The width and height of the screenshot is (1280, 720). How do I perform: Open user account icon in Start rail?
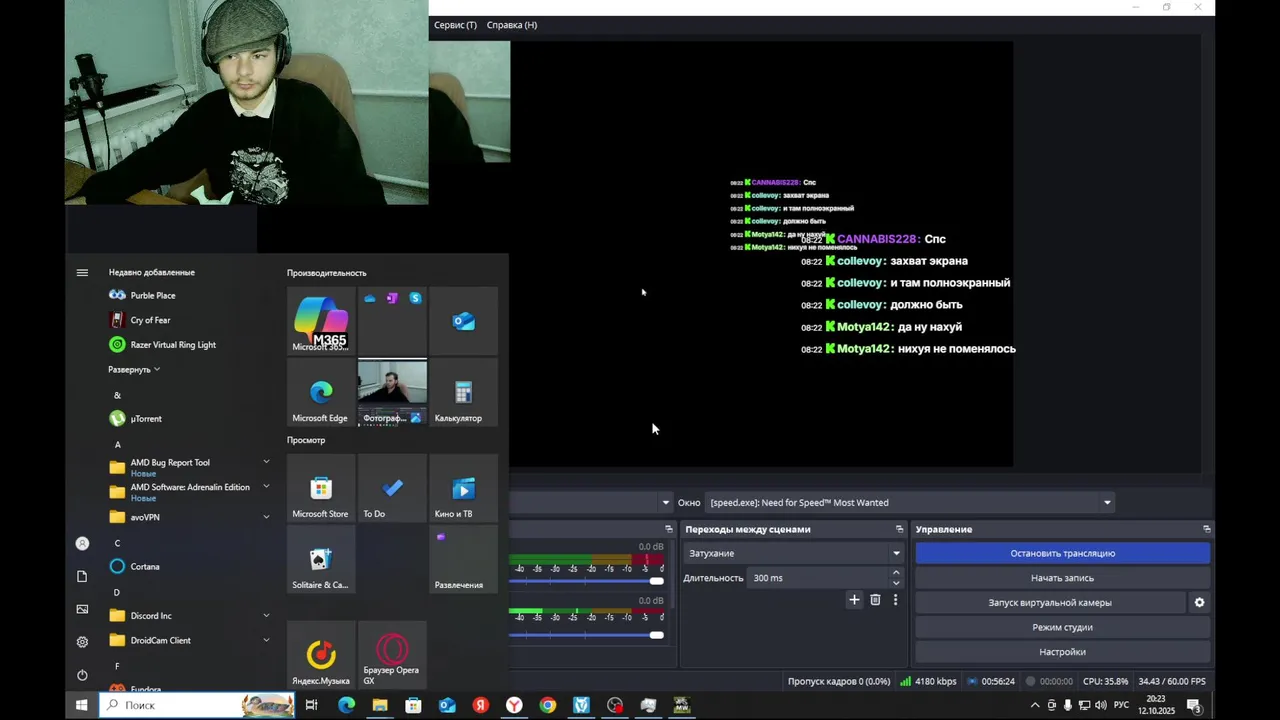pyautogui.click(x=82, y=543)
